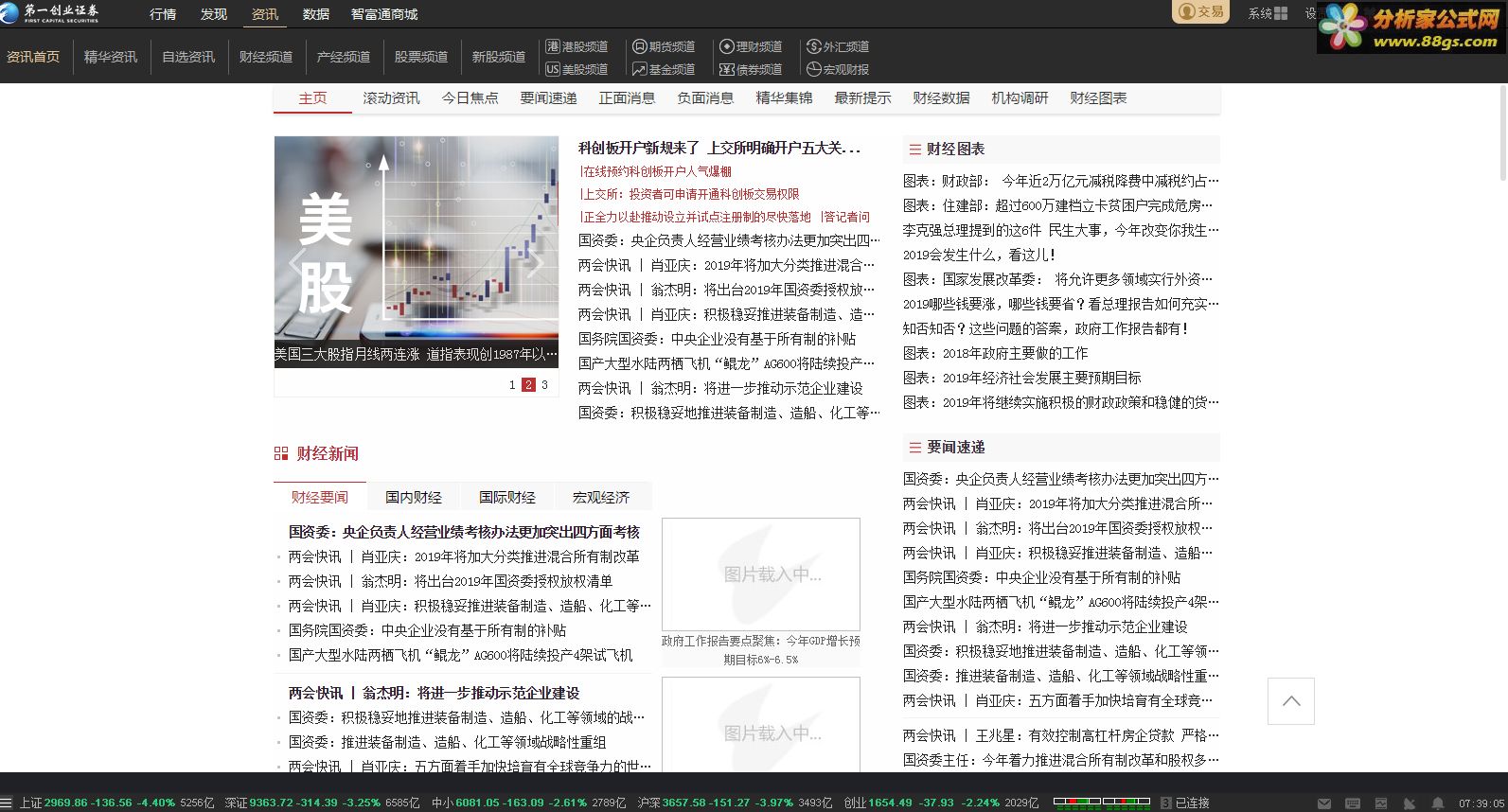Viewport: 1508px width, 812px height.
Task: Open 自选资讯 channel
Action: click(x=188, y=57)
